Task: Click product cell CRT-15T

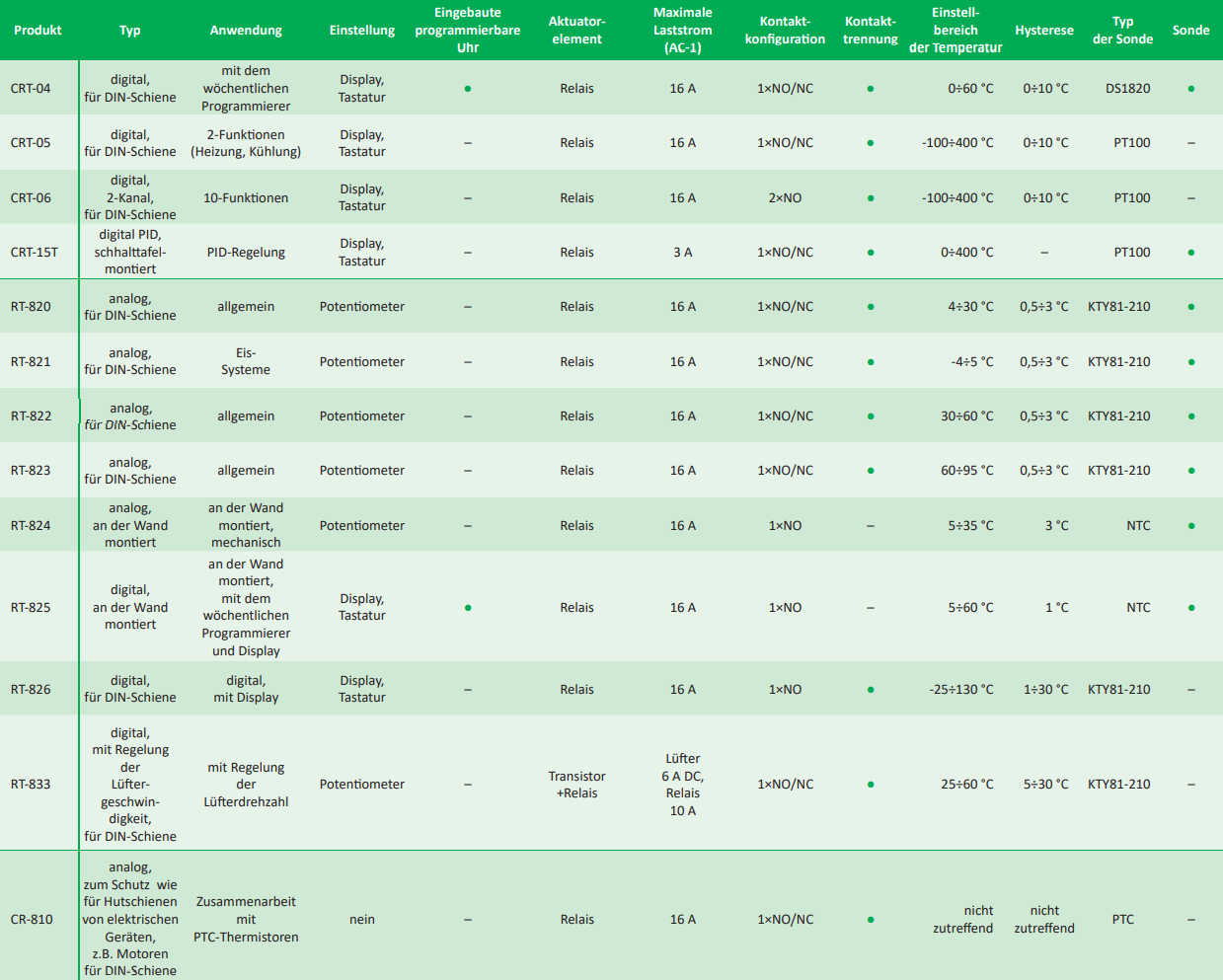Action: click(35, 253)
